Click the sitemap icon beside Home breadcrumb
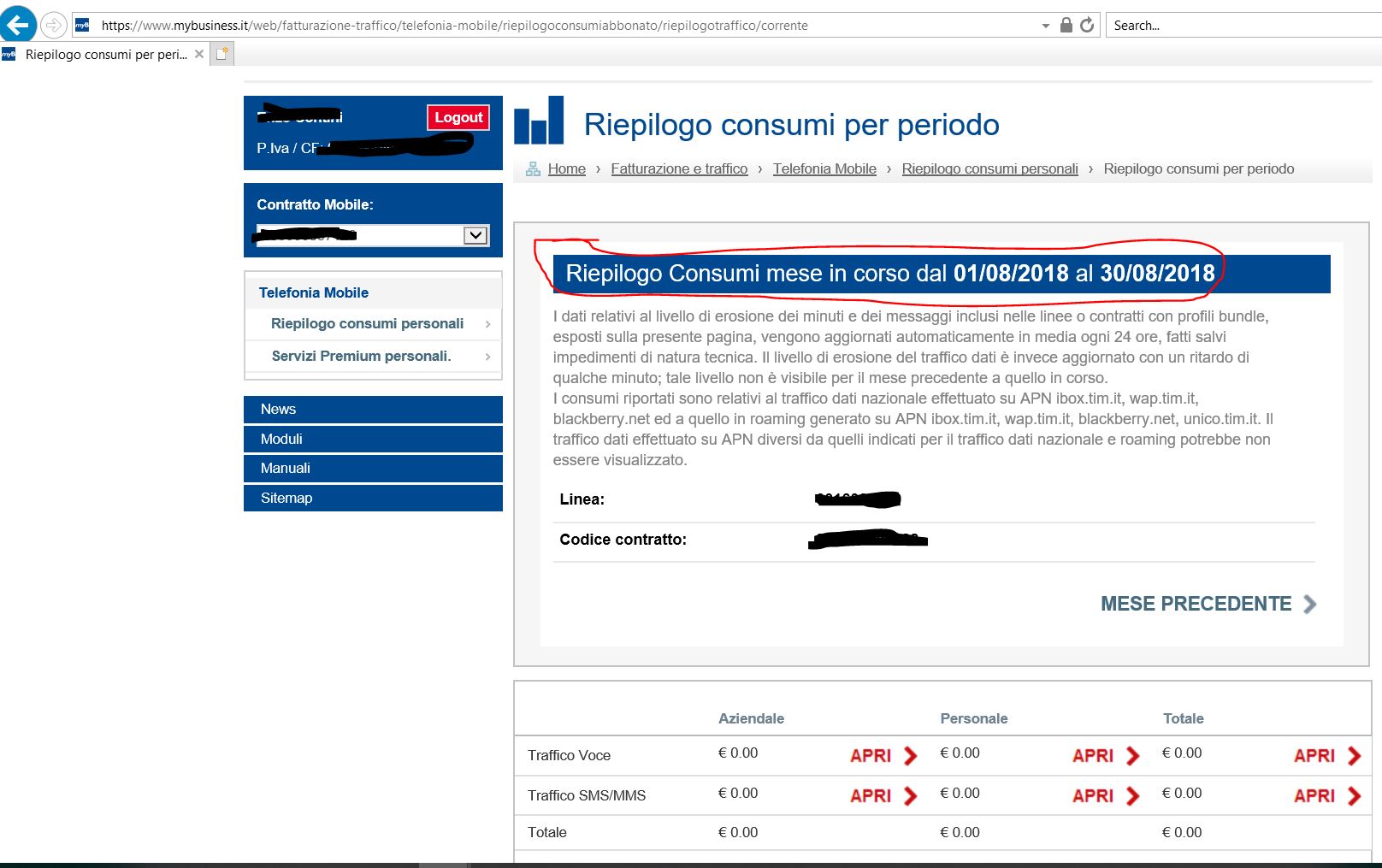Viewport: 1382px width, 868px height. click(x=533, y=169)
